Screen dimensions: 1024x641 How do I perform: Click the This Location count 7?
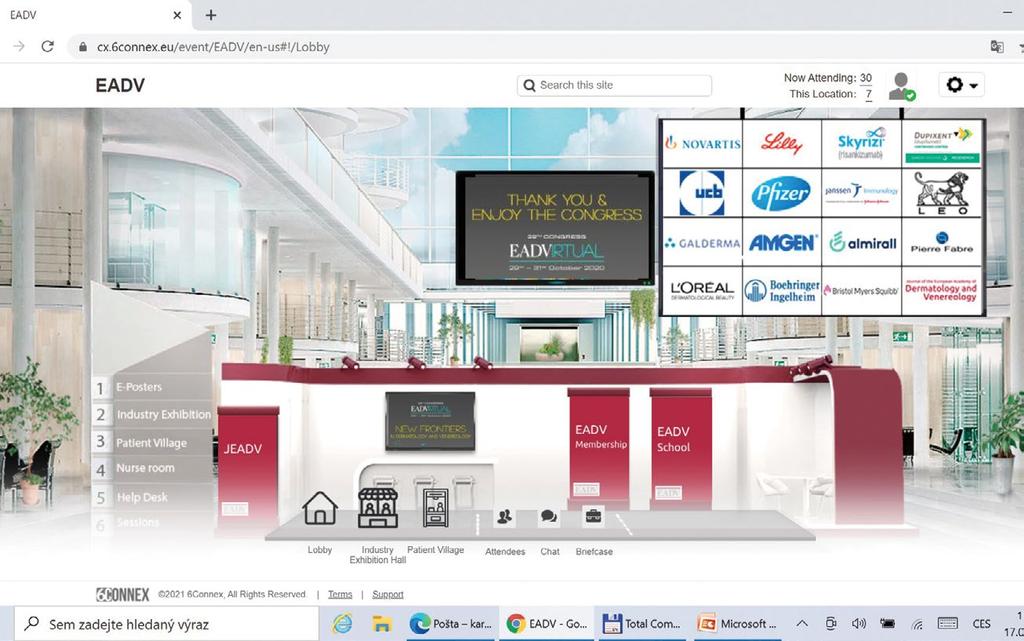pos(869,94)
